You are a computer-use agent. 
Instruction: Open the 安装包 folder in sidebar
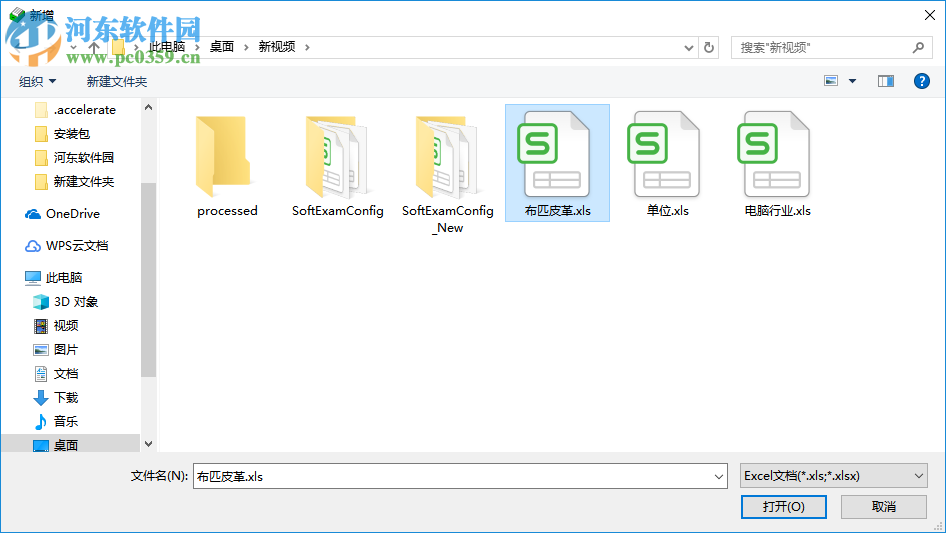pyautogui.click(x=62, y=134)
